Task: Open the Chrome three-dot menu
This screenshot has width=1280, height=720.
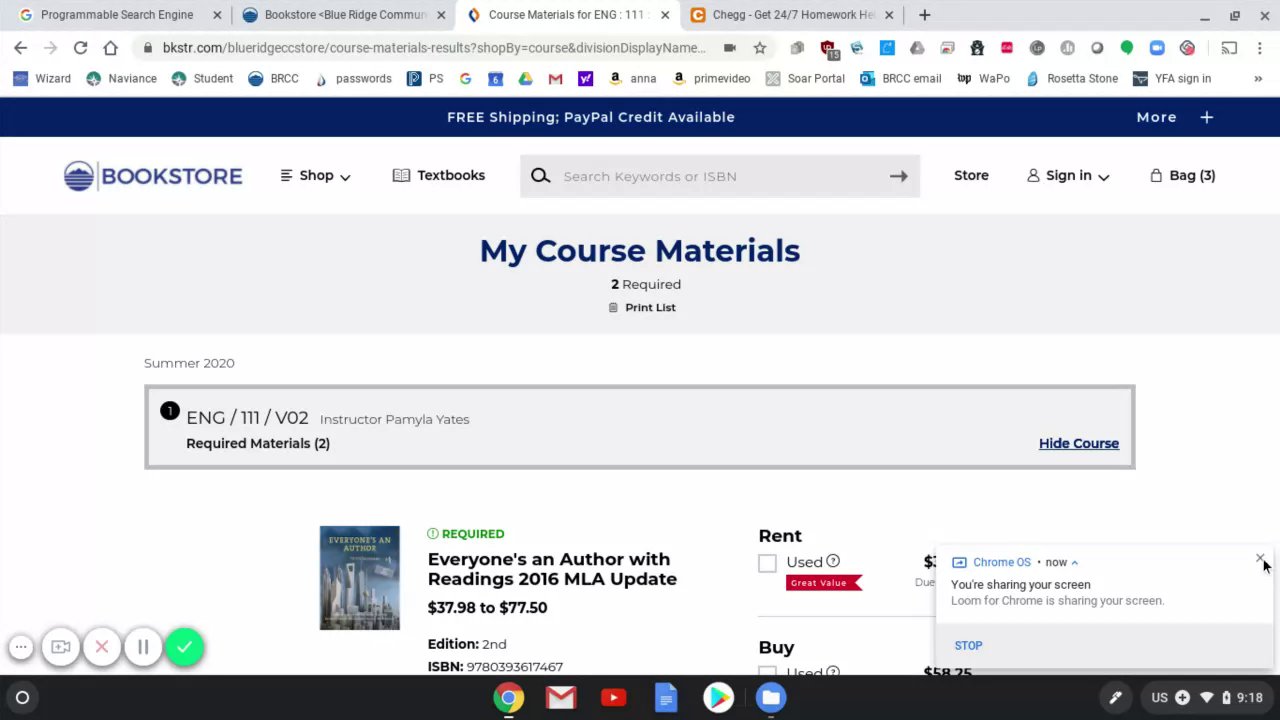Action: pos(1258,48)
